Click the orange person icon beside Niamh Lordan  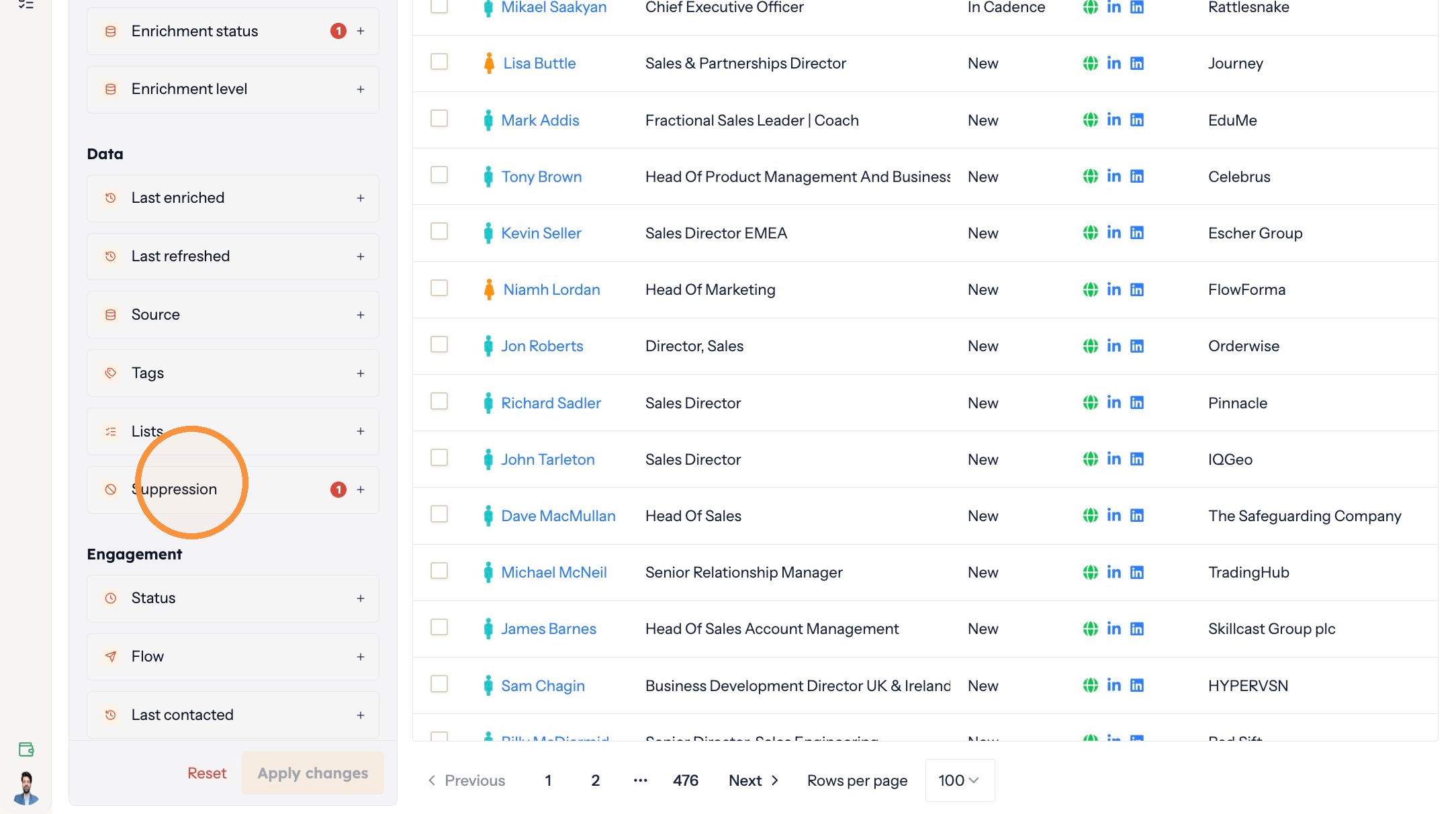pyautogui.click(x=489, y=289)
